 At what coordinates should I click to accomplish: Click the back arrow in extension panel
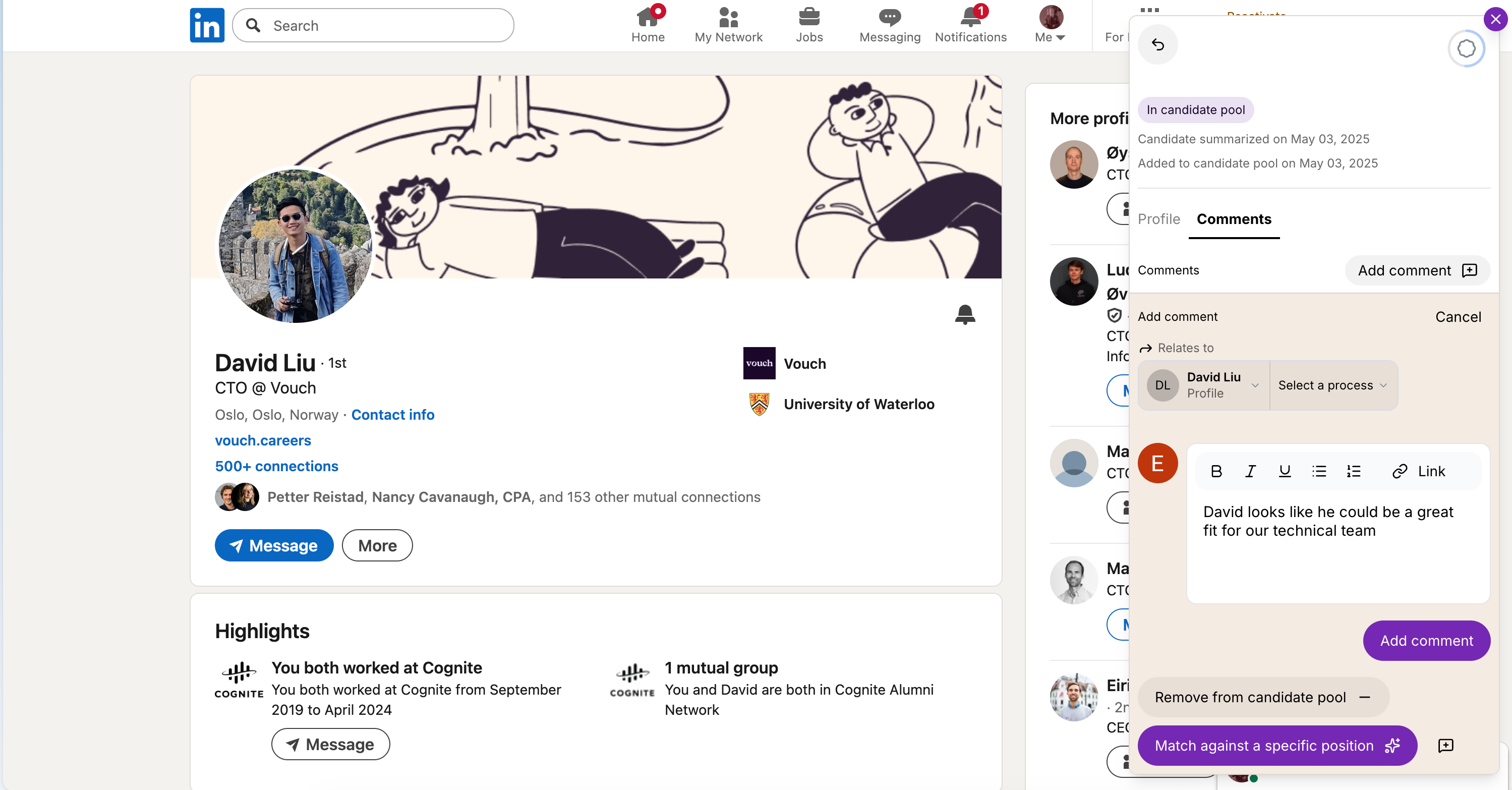[x=1157, y=44]
